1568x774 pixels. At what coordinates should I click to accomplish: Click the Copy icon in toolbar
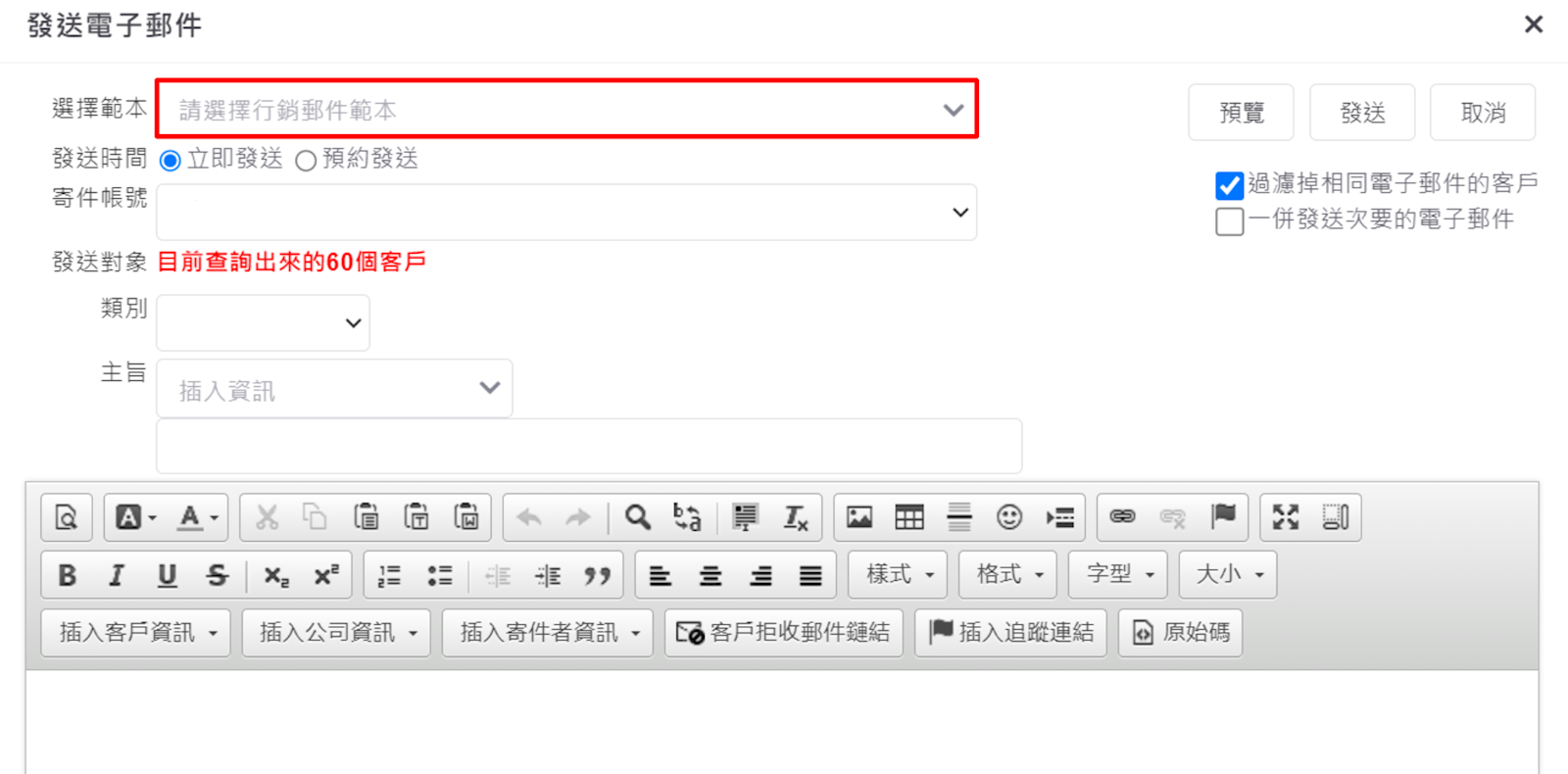click(x=315, y=517)
